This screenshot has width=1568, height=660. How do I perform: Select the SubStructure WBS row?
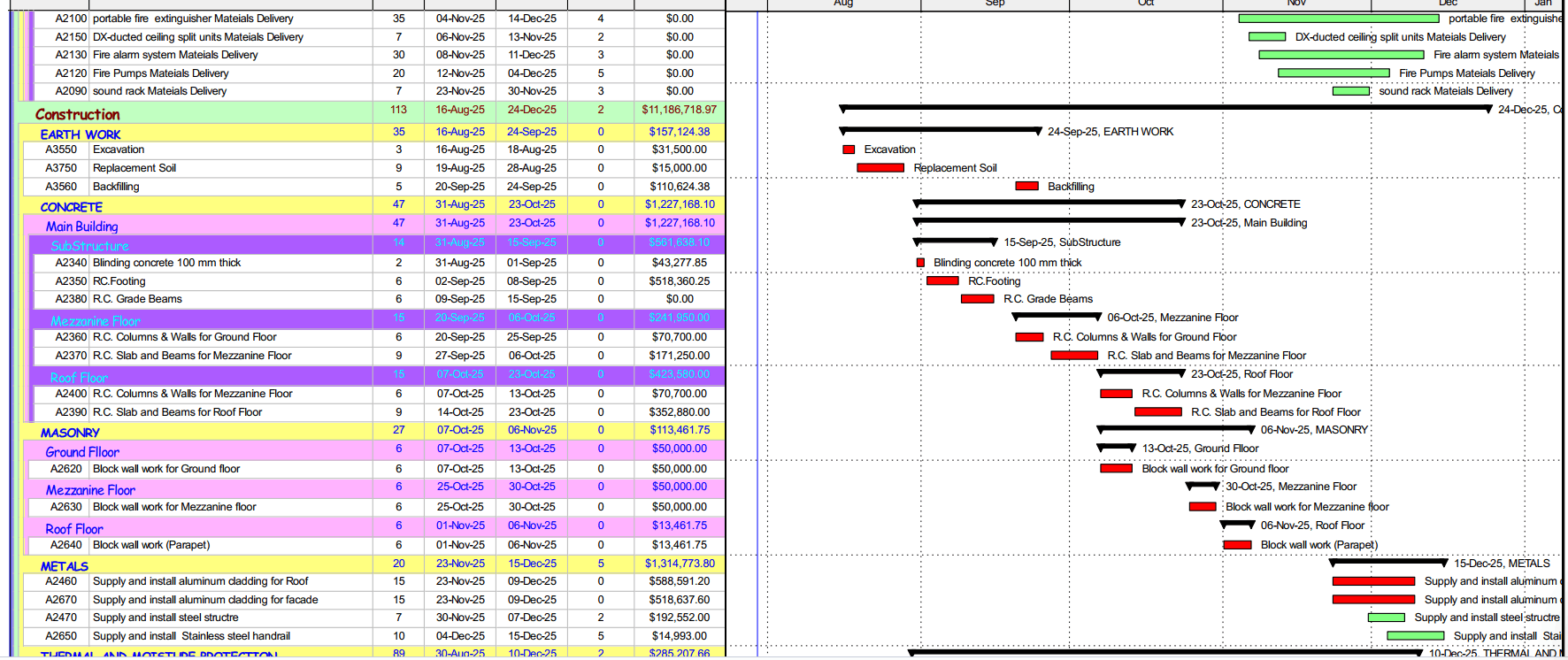(89, 246)
